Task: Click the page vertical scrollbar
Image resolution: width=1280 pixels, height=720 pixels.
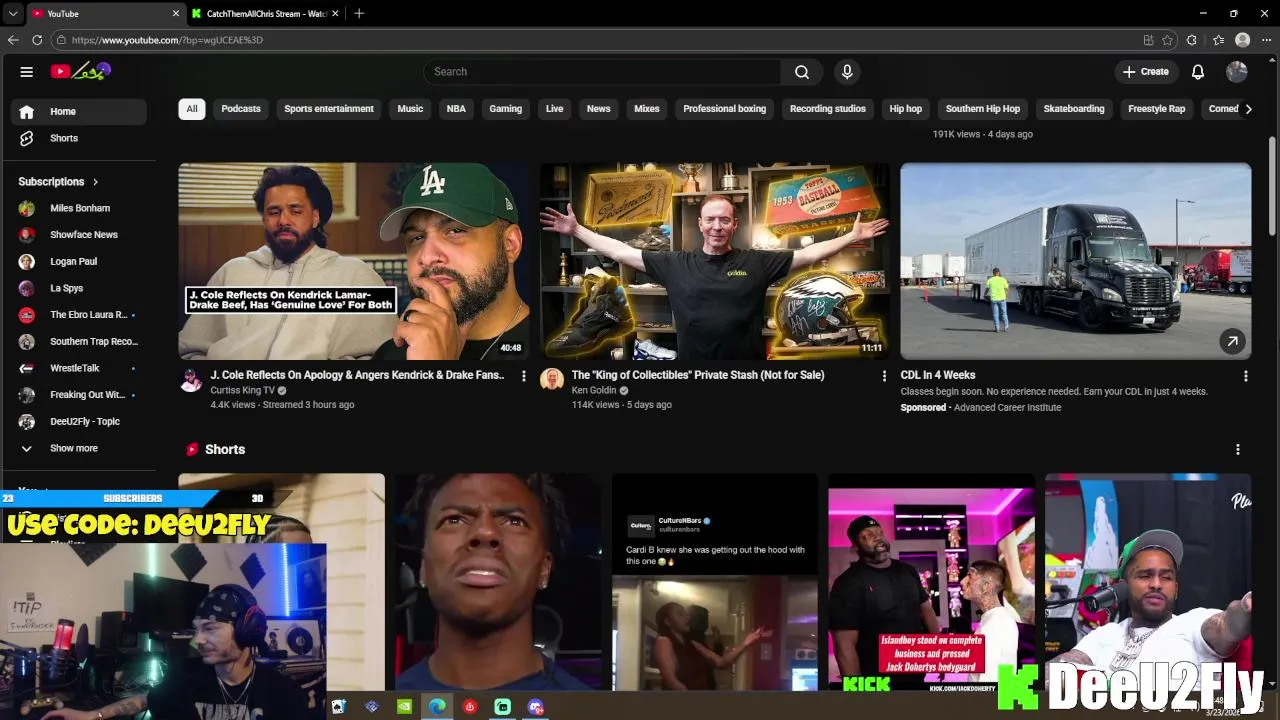Action: click(x=1272, y=185)
